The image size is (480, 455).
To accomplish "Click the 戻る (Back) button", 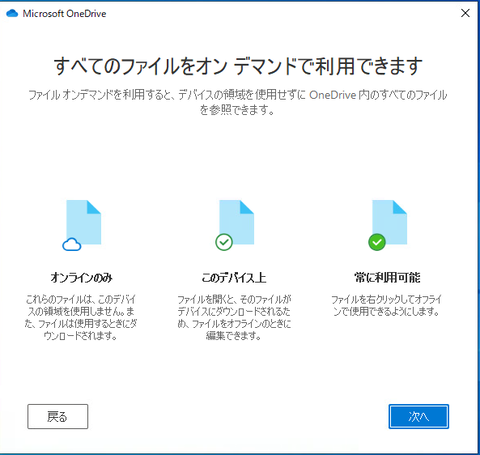I will [58, 416].
